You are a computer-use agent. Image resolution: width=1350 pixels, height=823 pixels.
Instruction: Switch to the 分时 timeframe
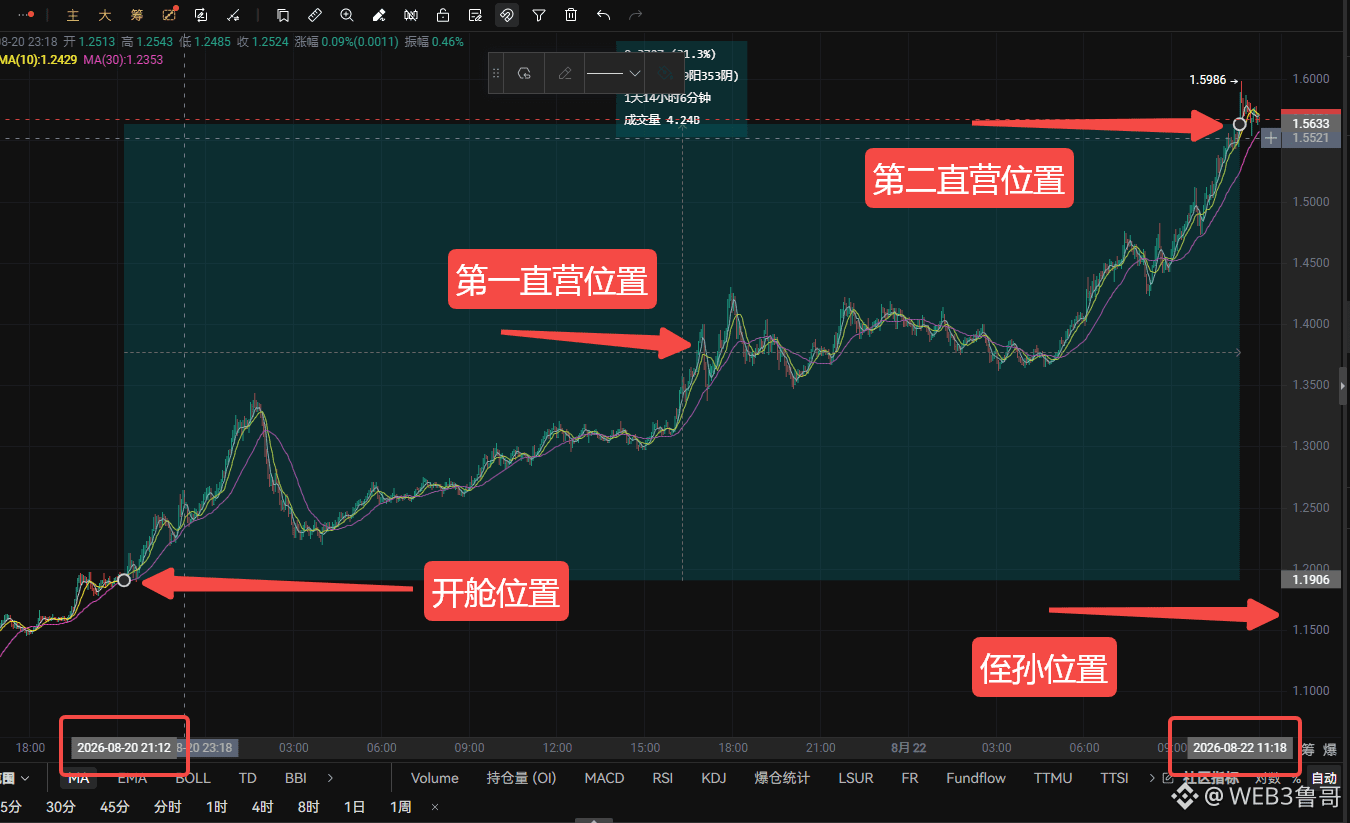pyautogui.click(x=167, y=807)
